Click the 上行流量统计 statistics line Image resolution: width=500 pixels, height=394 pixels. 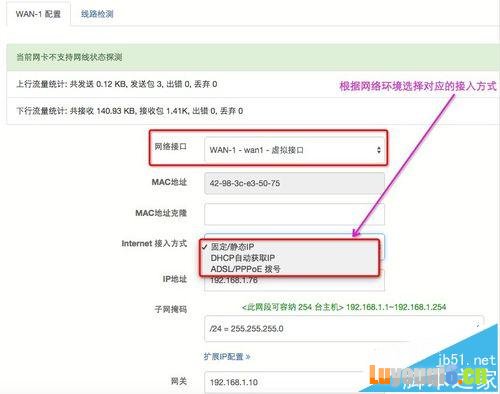point(117,84)
